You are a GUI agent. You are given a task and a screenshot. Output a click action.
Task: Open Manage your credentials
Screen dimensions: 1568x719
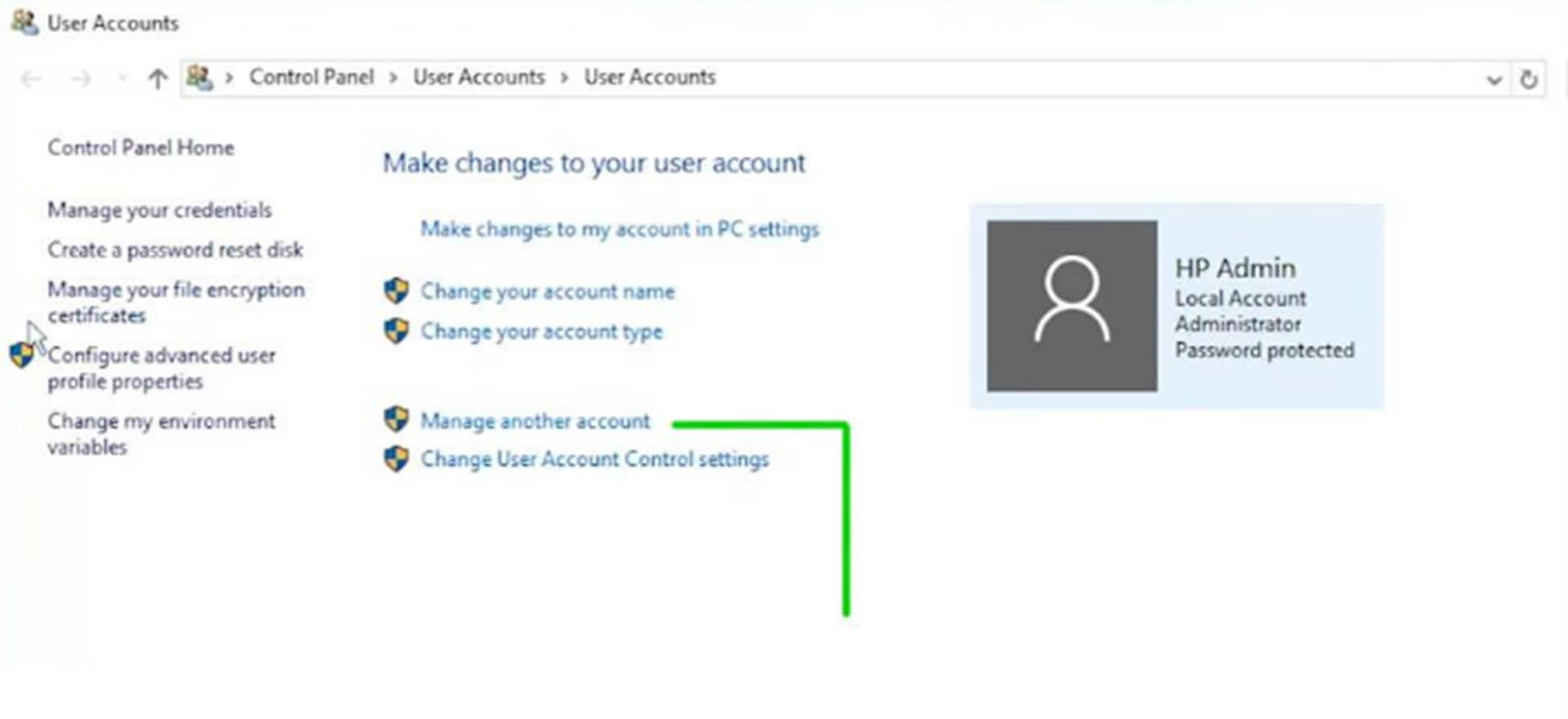coord(159,210)
